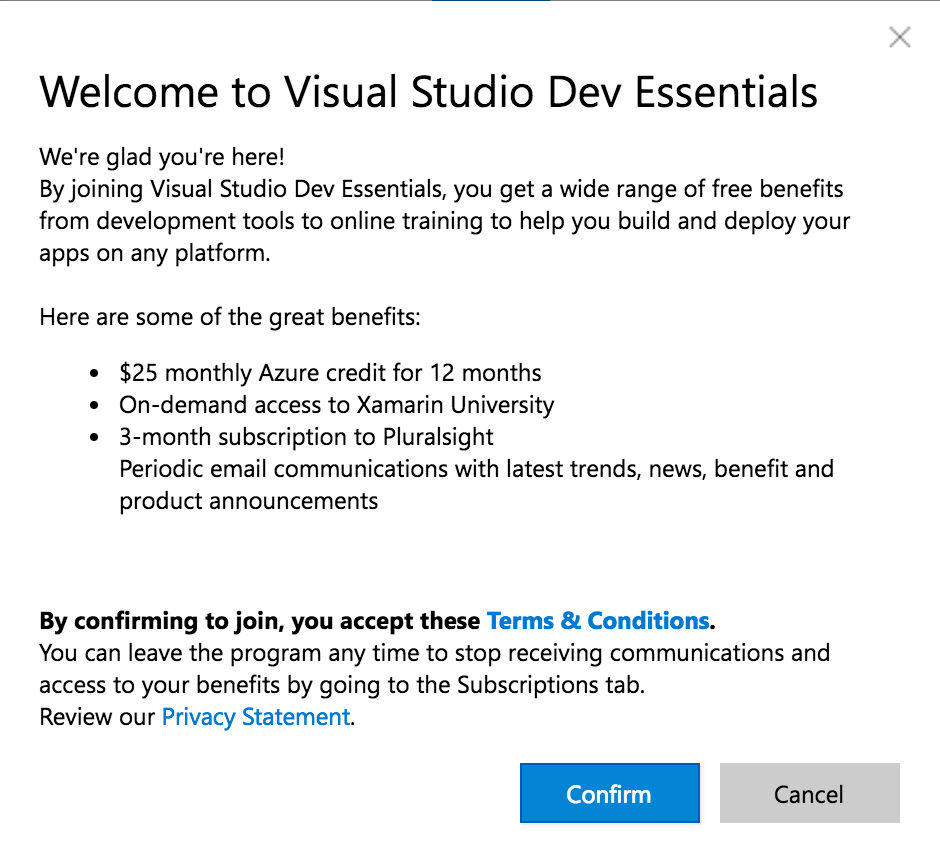Click the bullet beside the Azure credit item
This screenshot has height=860, width=940.
click(x=95, y=375)
